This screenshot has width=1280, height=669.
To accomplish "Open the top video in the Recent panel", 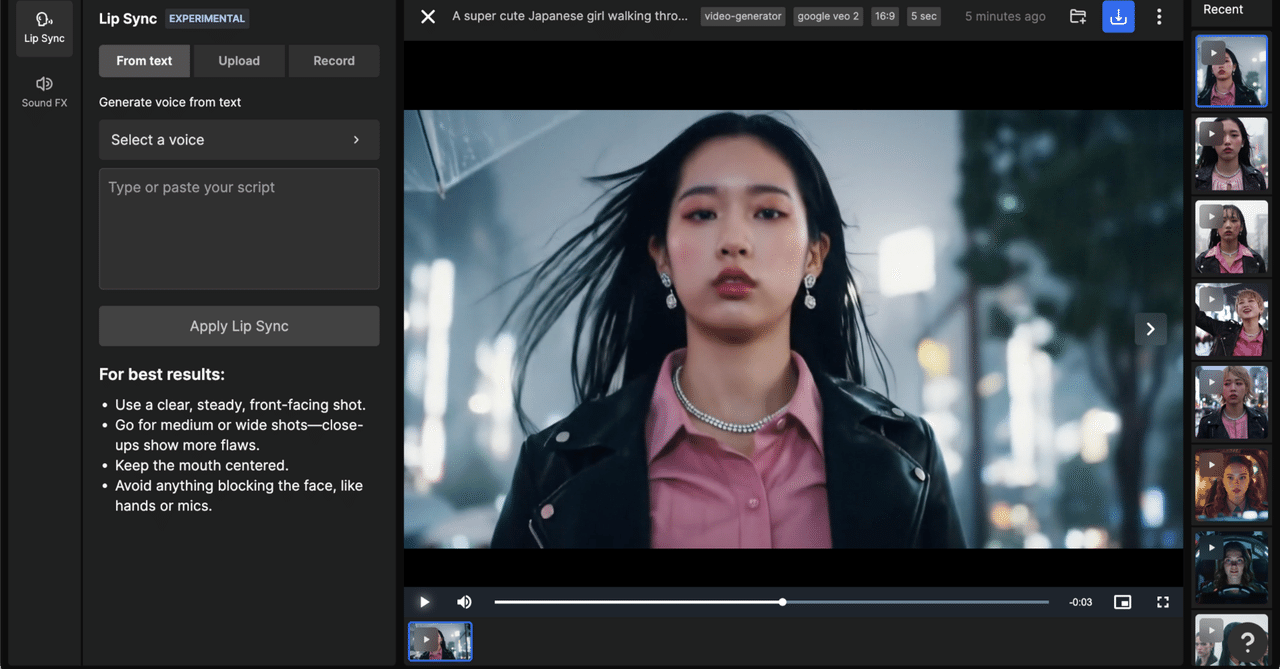I will click(1231, 70).
